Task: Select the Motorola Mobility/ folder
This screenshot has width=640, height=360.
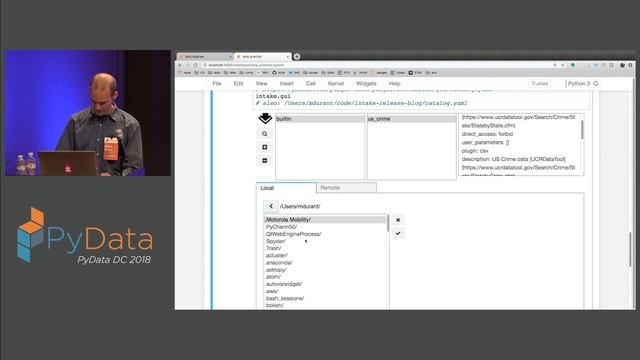Action: 325,220
